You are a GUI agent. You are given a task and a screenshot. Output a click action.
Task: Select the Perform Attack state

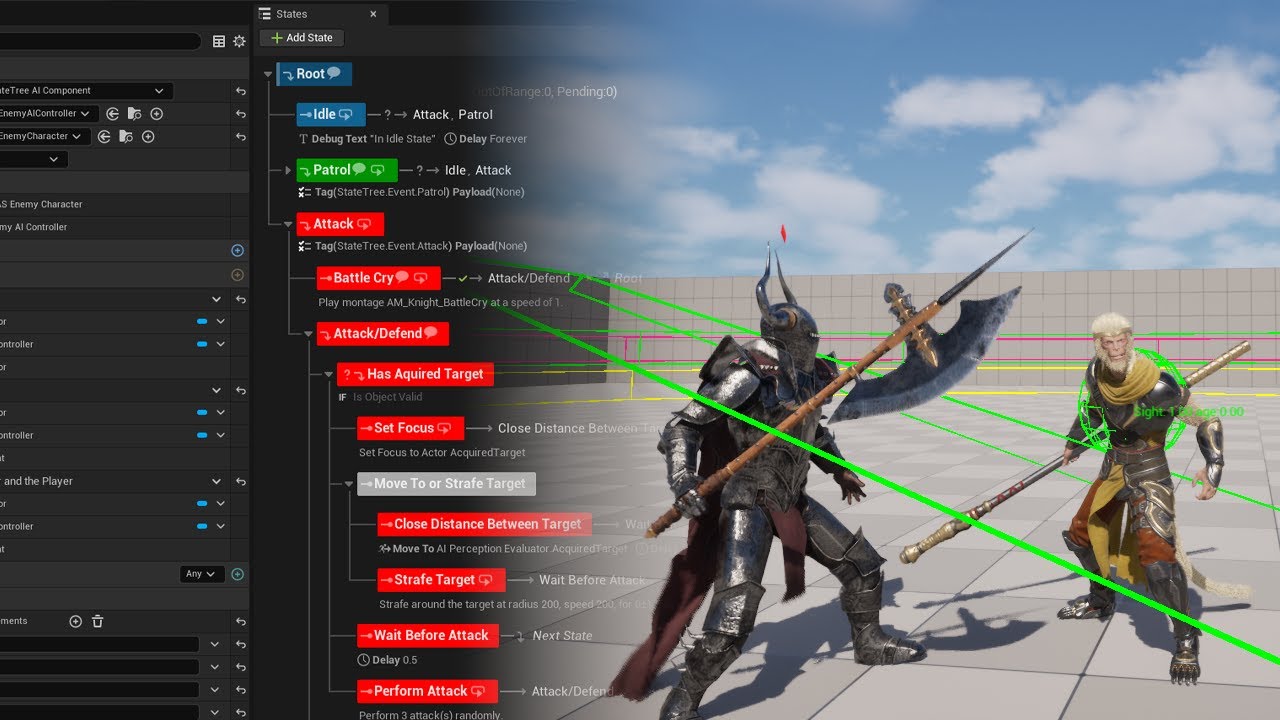[x=427, y=691]
